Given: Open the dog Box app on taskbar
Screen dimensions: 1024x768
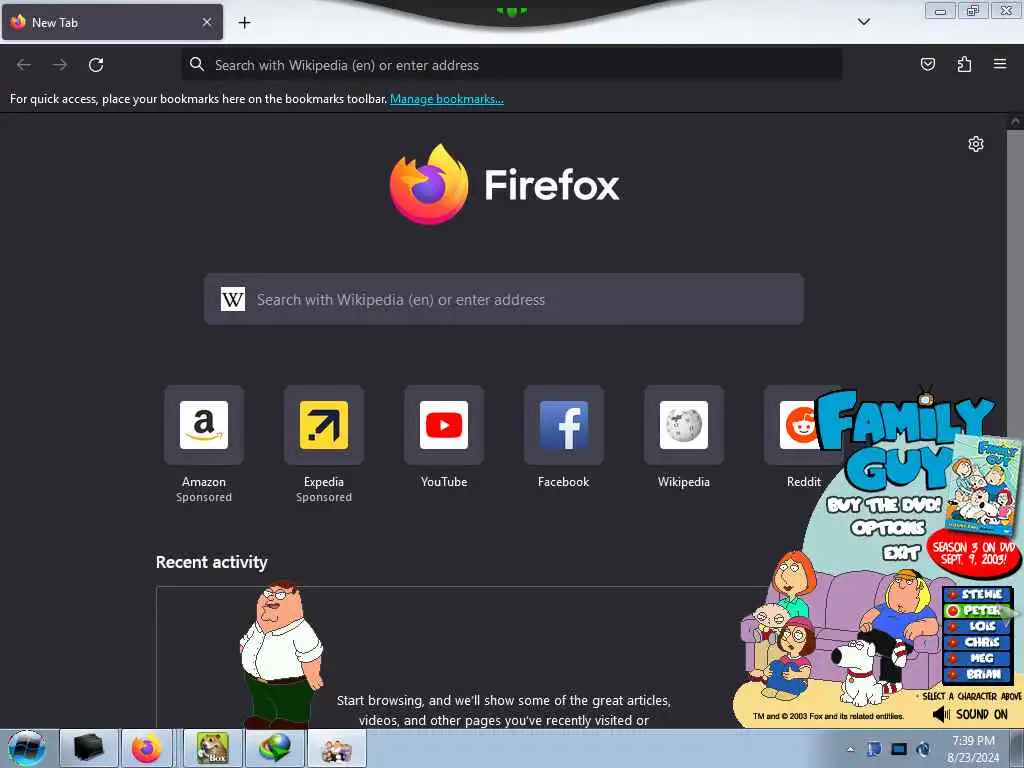Looking at the screenshot, I should coord(213,748).
